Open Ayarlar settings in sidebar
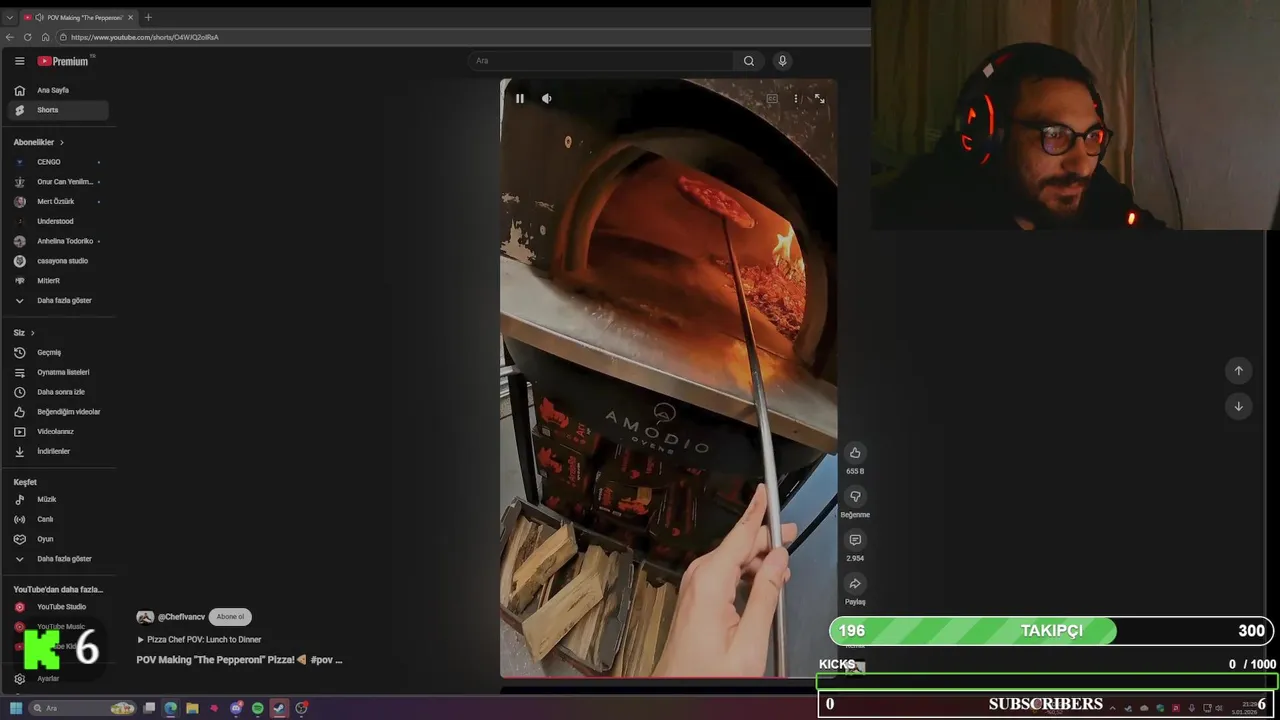This screenshot has width=1280, height=720. pyautogui.click(x=58, y=678)
